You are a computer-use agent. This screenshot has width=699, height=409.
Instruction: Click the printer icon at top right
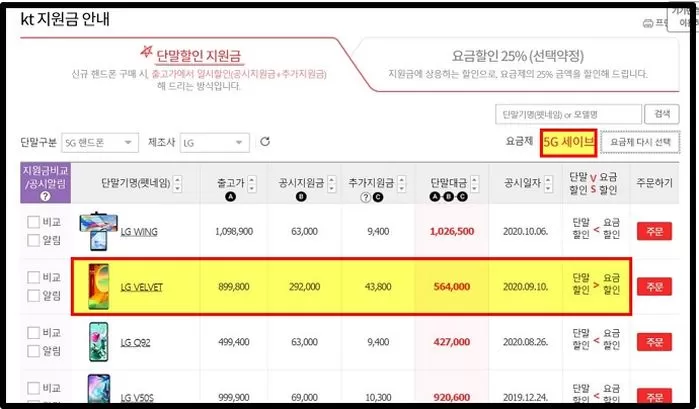click(x=648, y=23)
